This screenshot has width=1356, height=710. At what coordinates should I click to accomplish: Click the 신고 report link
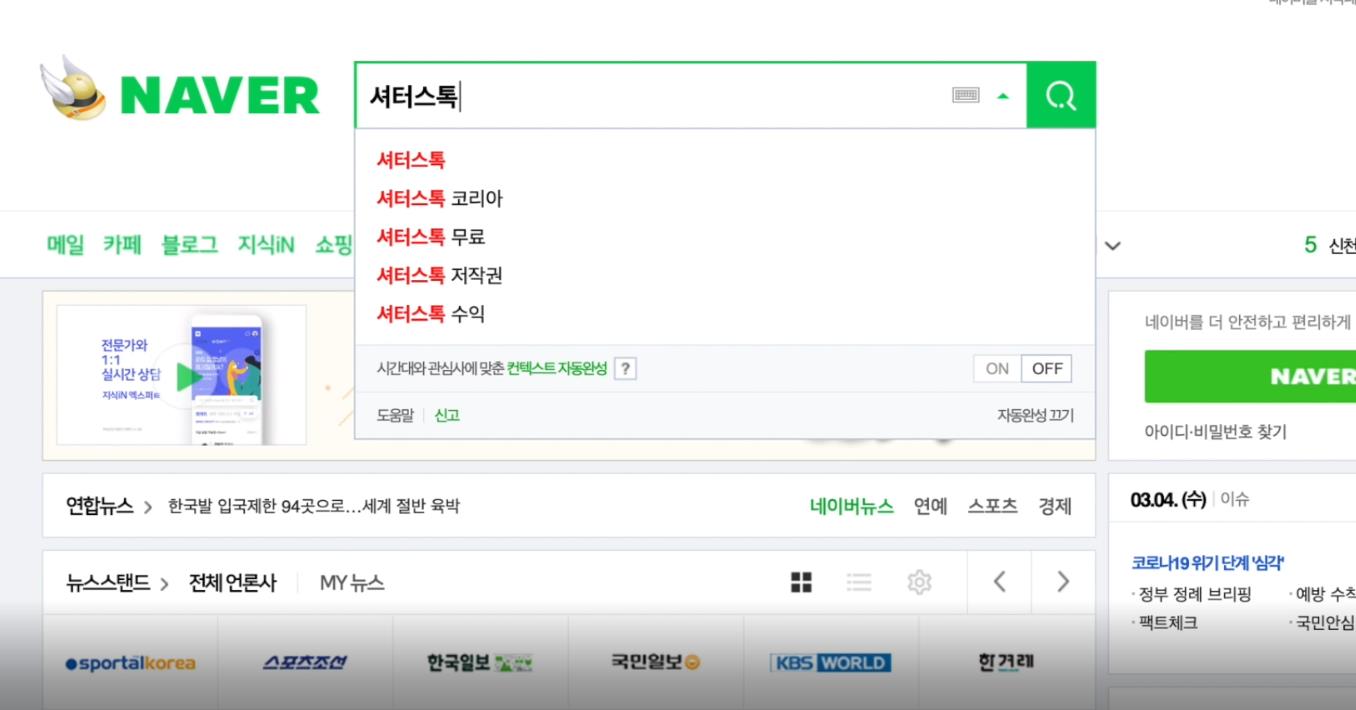tap(447, 415)
